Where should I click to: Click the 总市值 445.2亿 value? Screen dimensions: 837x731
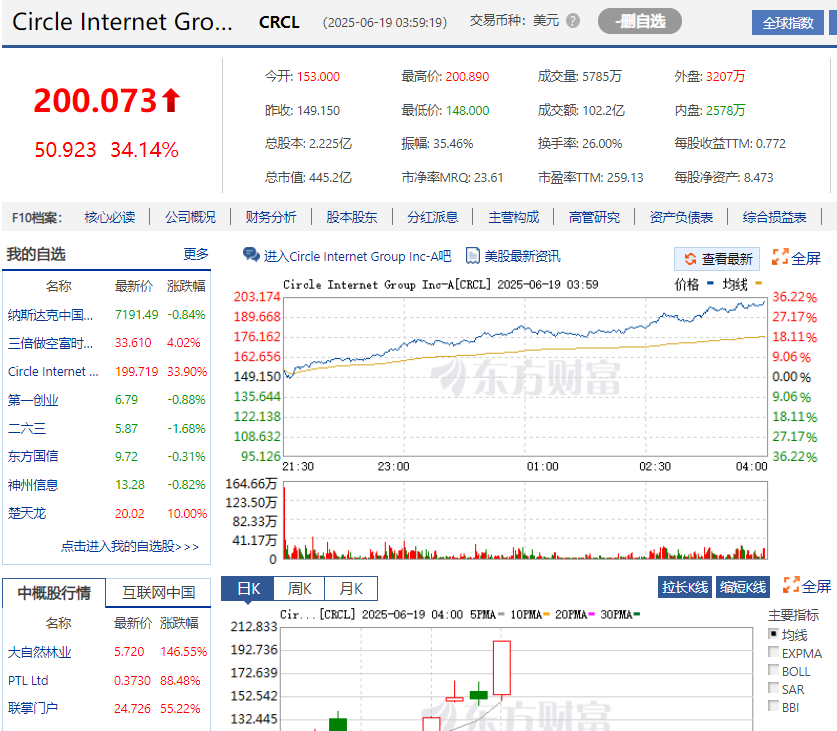point(330,177)
